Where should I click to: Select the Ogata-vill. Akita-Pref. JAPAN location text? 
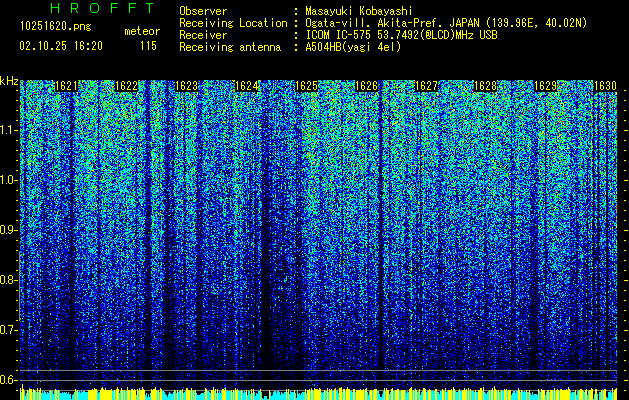tap(446, 23)
